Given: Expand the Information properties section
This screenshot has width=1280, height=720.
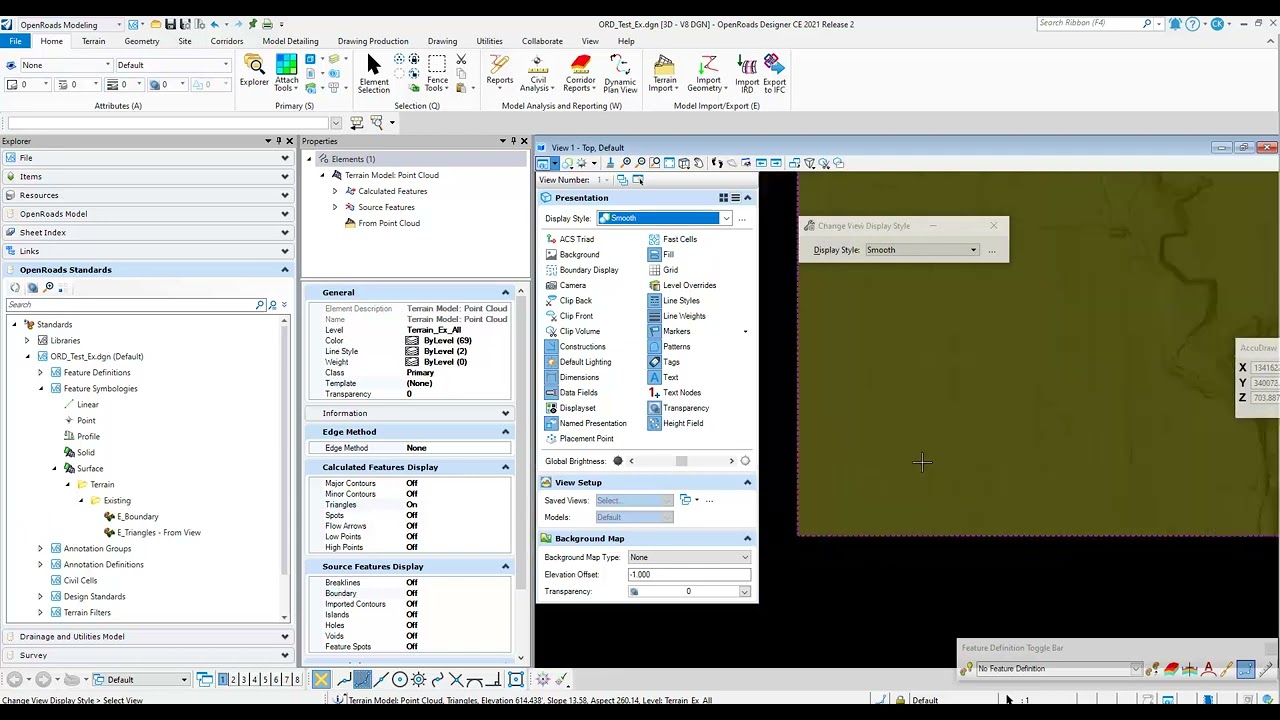Looking at the screenshot, I should (505, 413).
